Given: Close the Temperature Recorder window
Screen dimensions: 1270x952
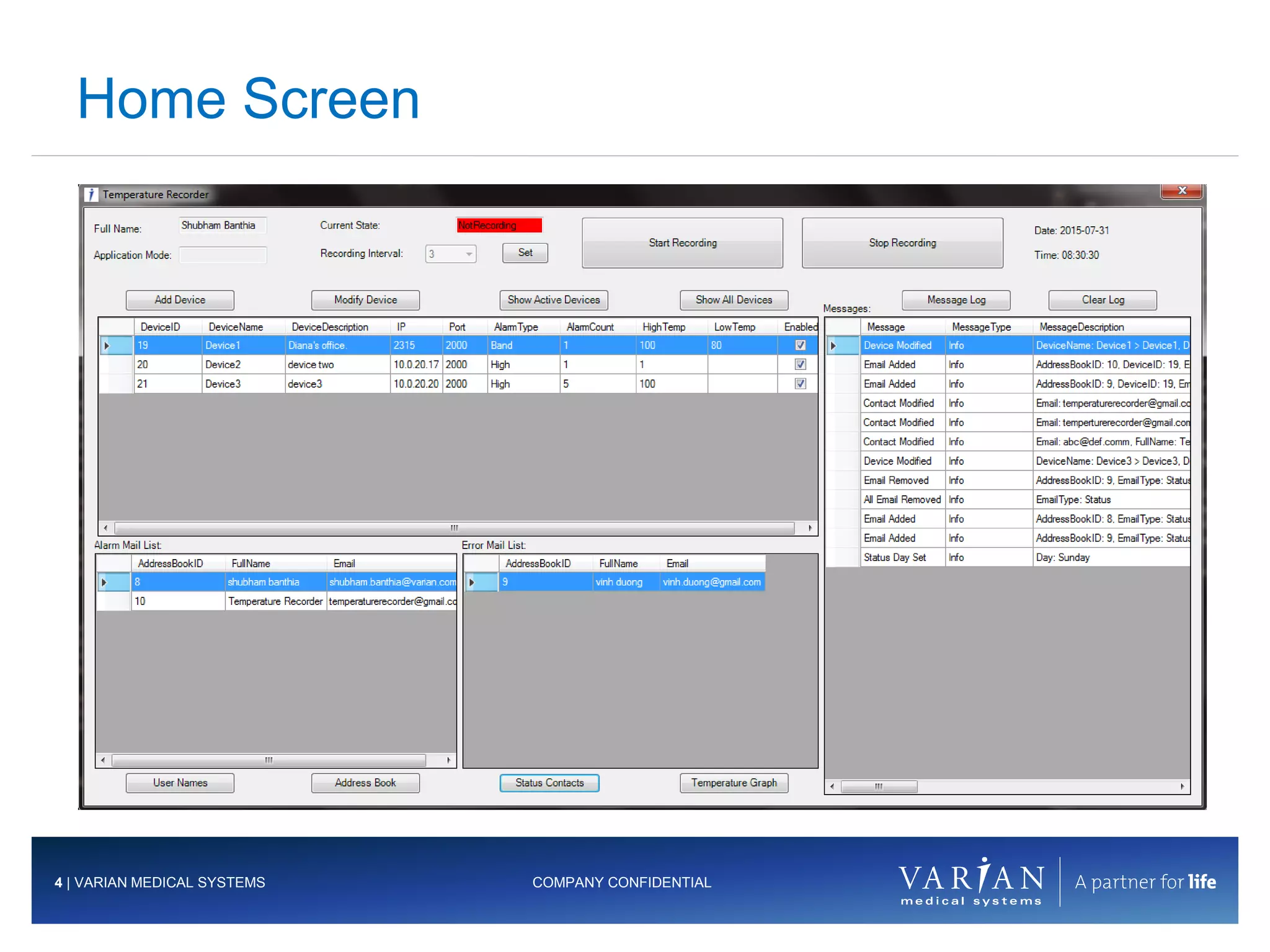Looking at the screenshot, I should click(x=1181, y=191).
